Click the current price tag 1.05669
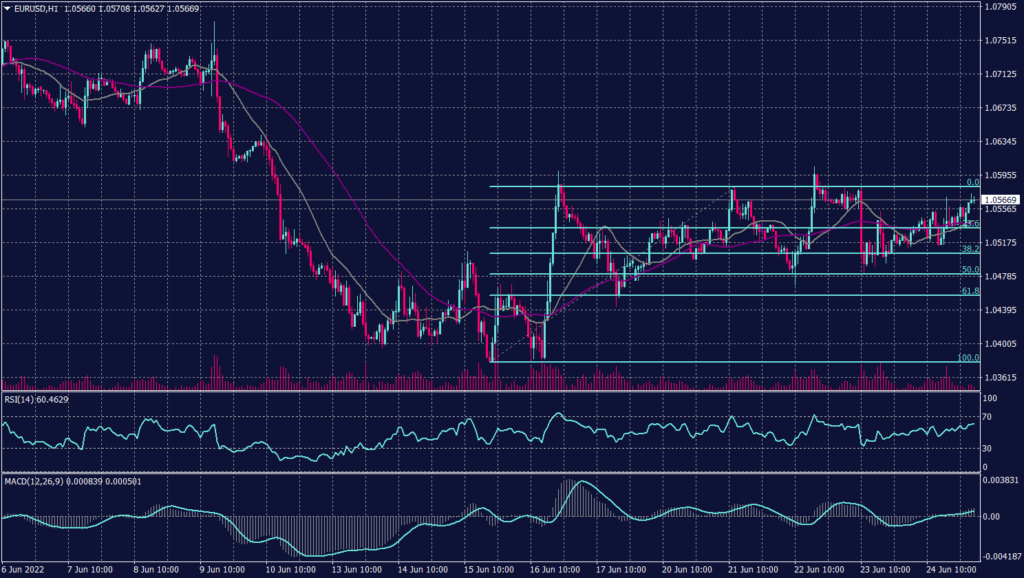Screen dimensions: 1024x578 [1000, 200]
